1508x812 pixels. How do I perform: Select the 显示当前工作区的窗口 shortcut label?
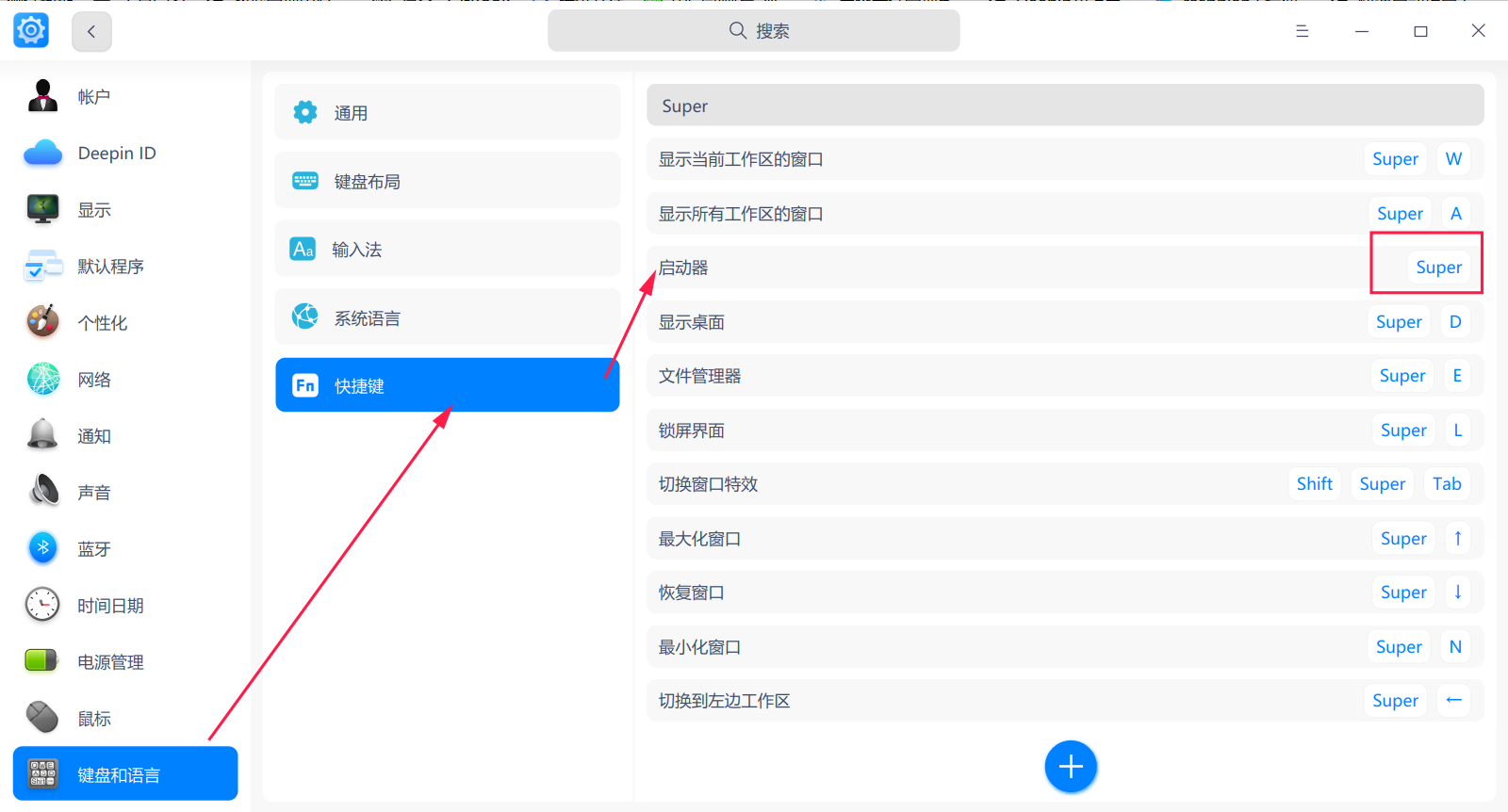tap(741, 159)
